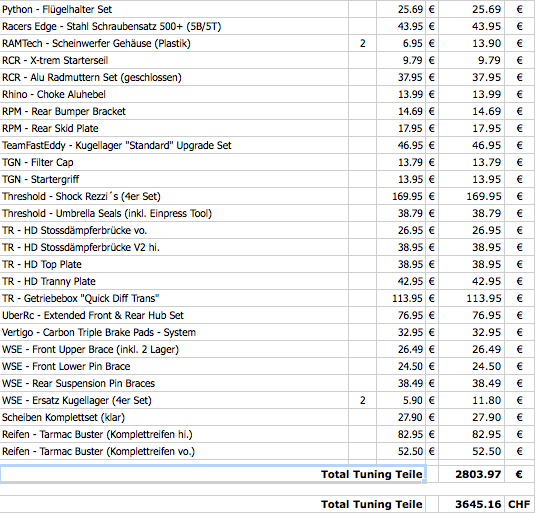The width and height of the screenshot is (537, 513).
Task: Select 'TR - HD Stossdämpferbrücke V2 hi.' cell
Action: coord(174,247)
